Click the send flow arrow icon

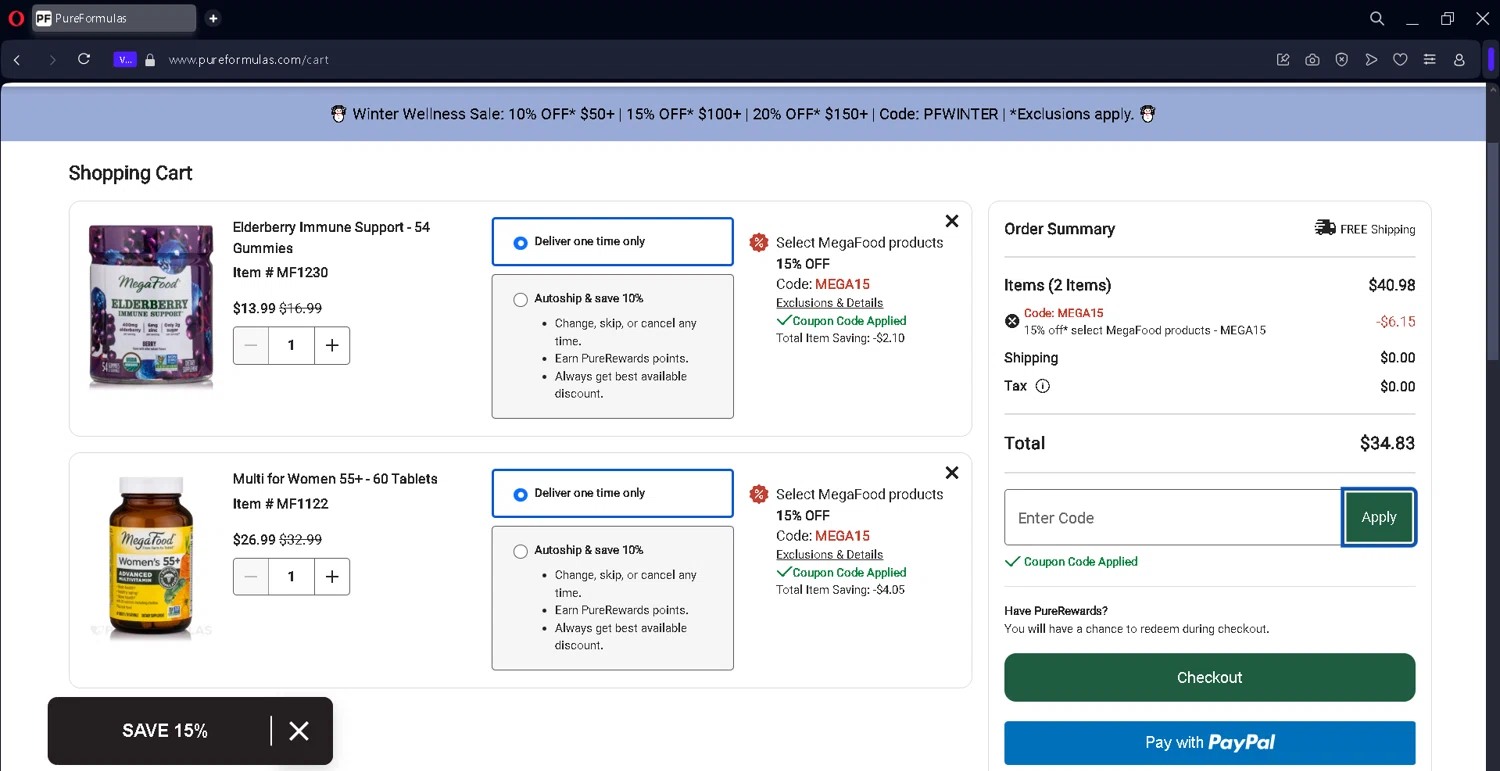click(1371, 60)
